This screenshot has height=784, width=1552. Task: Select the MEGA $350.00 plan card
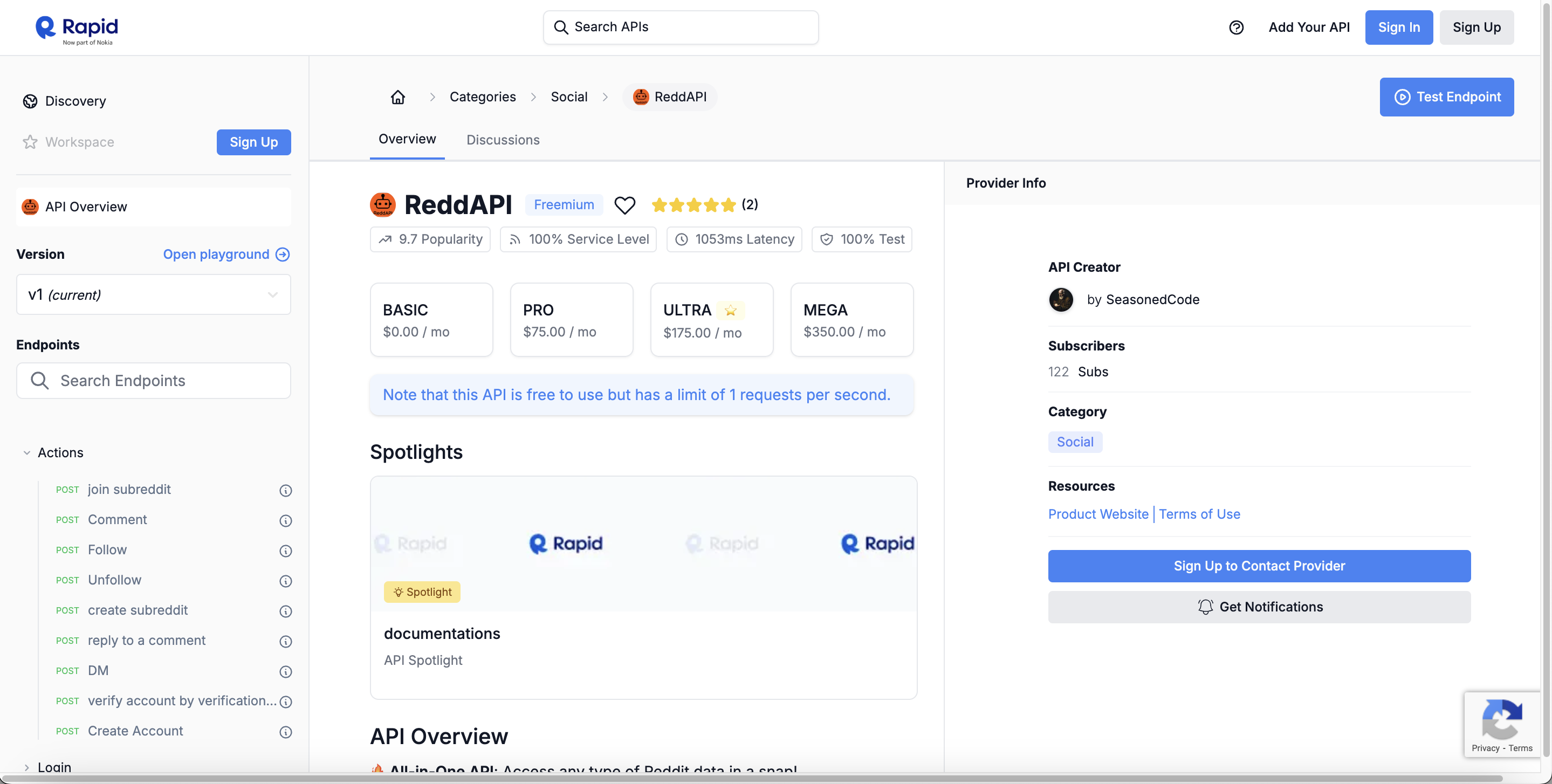(852, 320)
